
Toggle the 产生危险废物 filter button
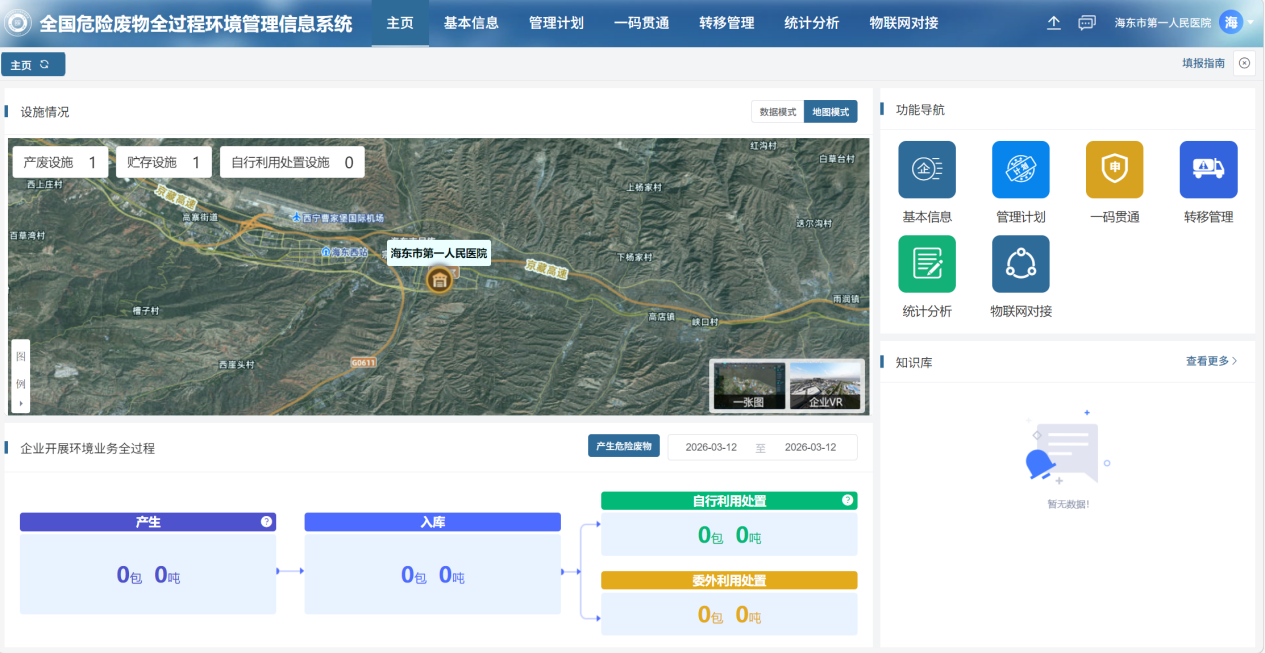tap(624, 447)
